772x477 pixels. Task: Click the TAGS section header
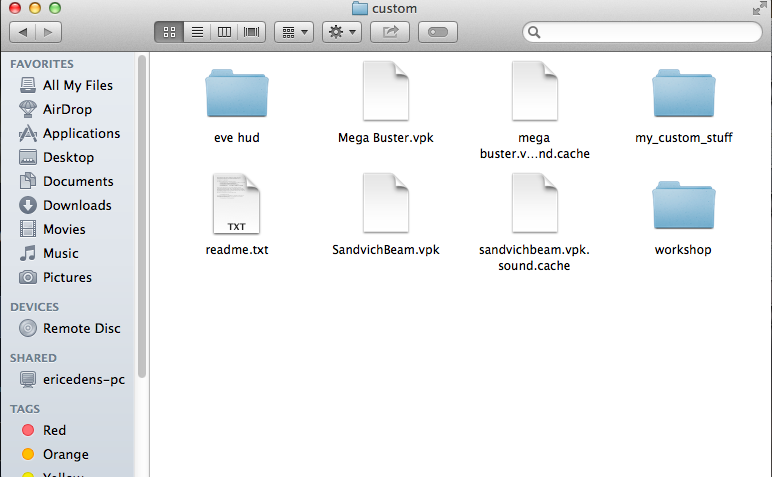tap(25, 409)
